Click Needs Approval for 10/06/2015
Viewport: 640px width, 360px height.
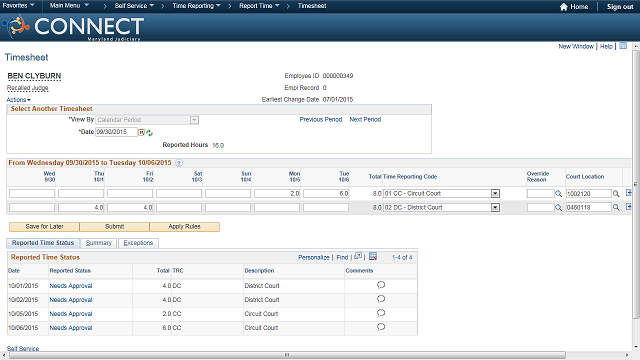[x=71, y=328]
